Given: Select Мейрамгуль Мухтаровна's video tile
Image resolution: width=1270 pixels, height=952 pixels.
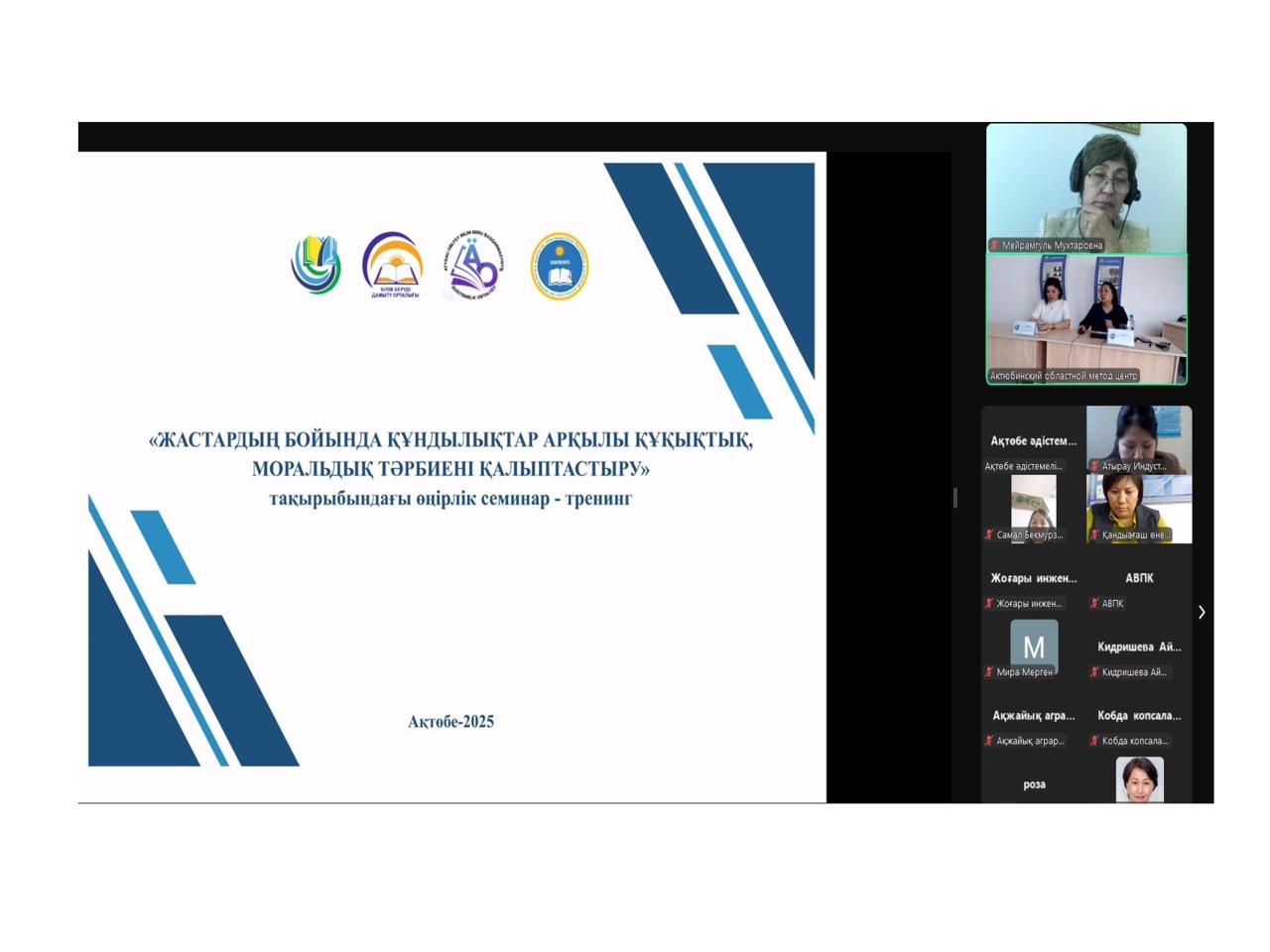Looking at the screenshot, I should (1086, 186).
